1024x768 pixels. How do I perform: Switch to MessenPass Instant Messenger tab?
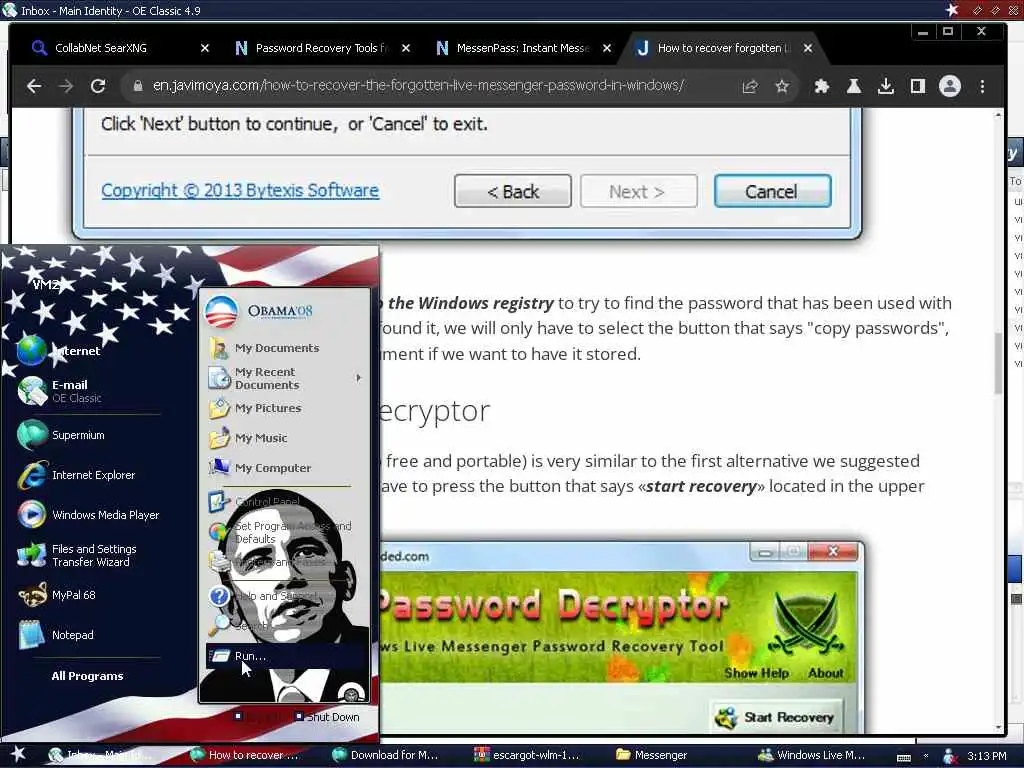coord(520,48)
